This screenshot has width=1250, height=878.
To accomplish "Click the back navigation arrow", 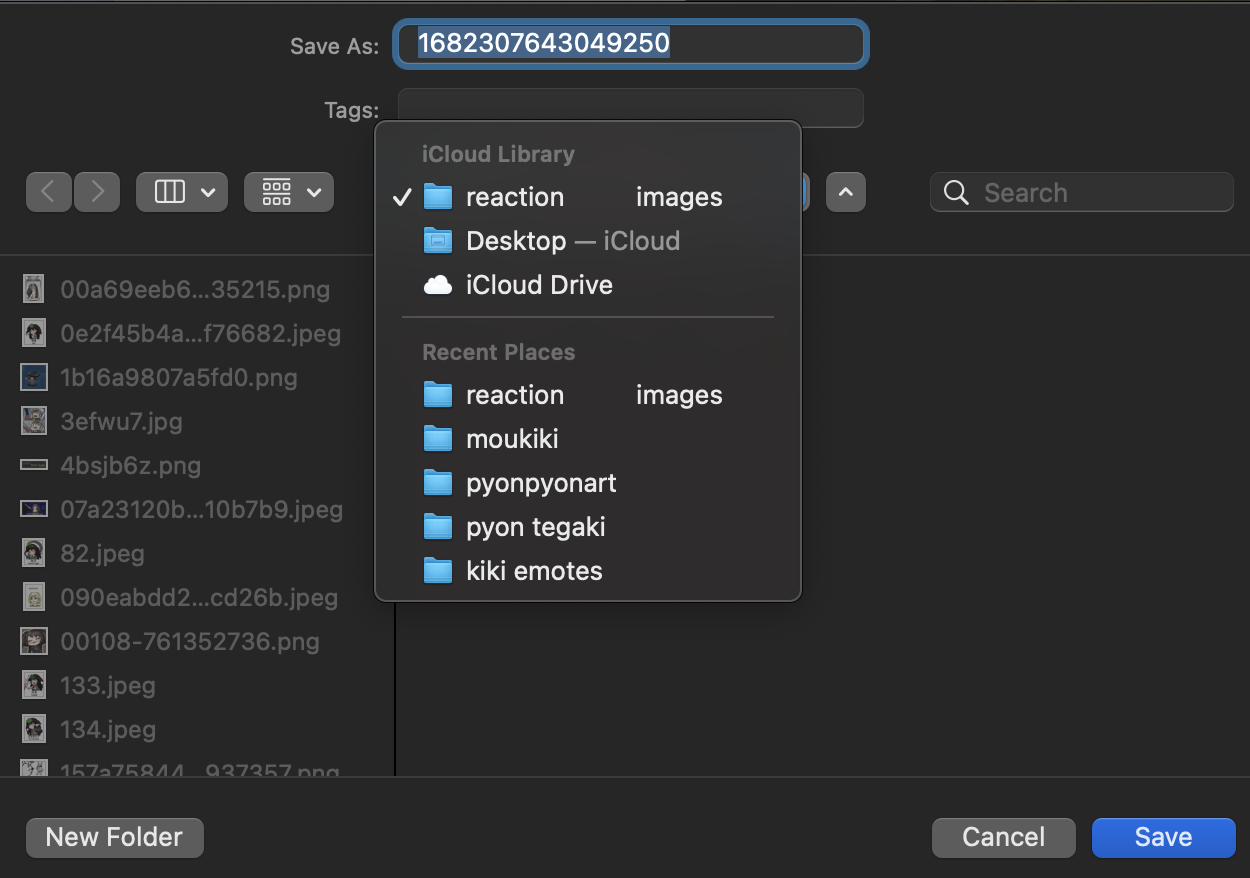I will [48, 192].
